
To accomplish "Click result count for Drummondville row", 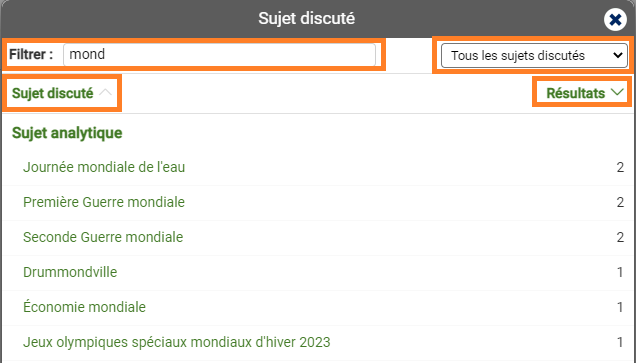I will [x=620, y=272].
